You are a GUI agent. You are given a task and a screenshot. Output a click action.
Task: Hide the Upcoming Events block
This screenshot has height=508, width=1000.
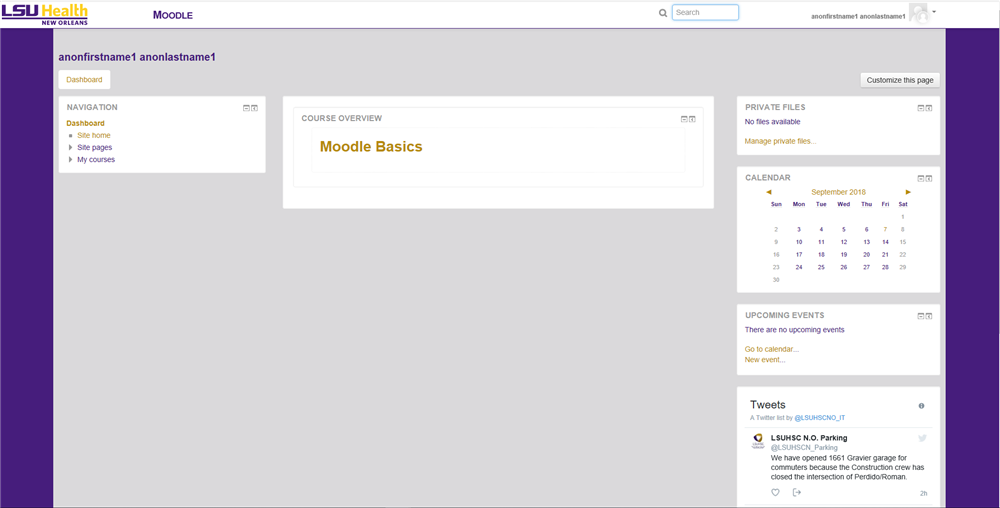point(921,316)
